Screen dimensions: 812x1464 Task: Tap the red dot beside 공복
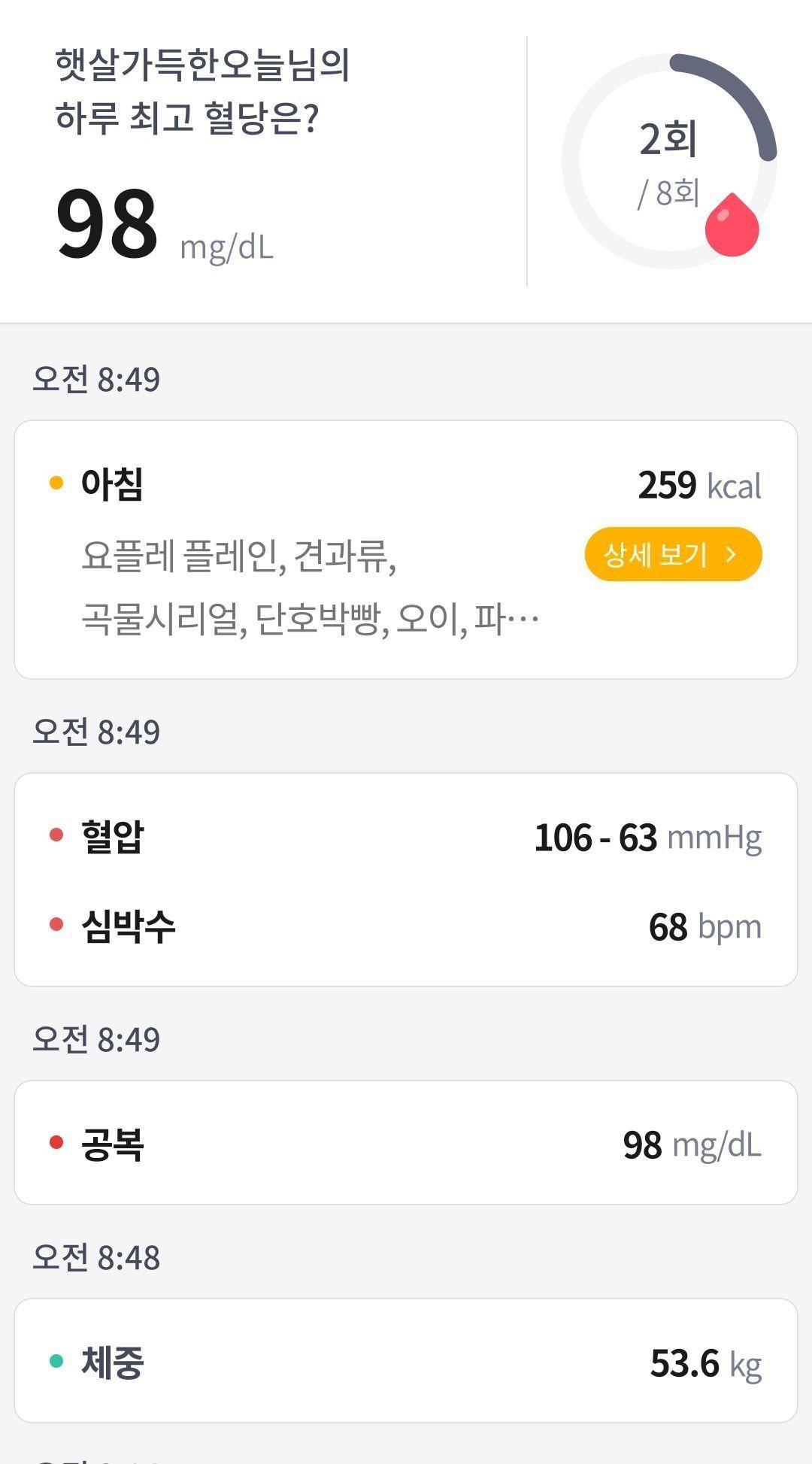[x=56, y=1142]
